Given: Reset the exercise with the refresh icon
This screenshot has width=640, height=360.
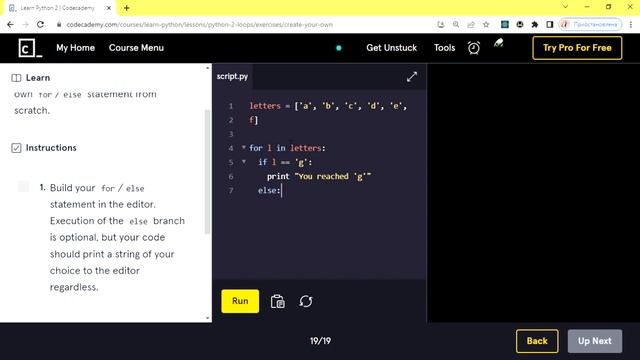Looking at the screenshot, I should click(x=306, y=301).
